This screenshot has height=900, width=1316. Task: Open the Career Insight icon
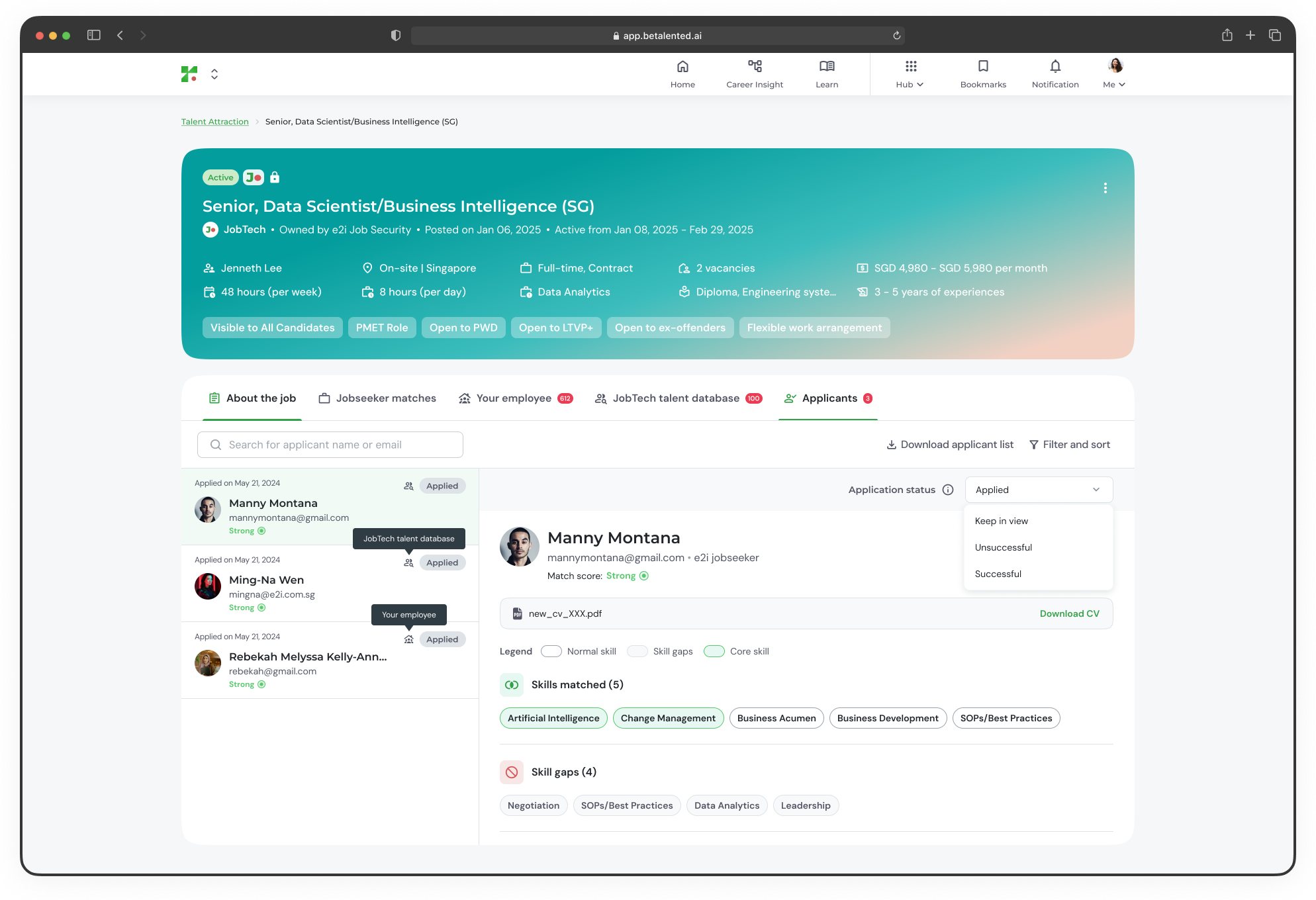click(x=754, y=66)
